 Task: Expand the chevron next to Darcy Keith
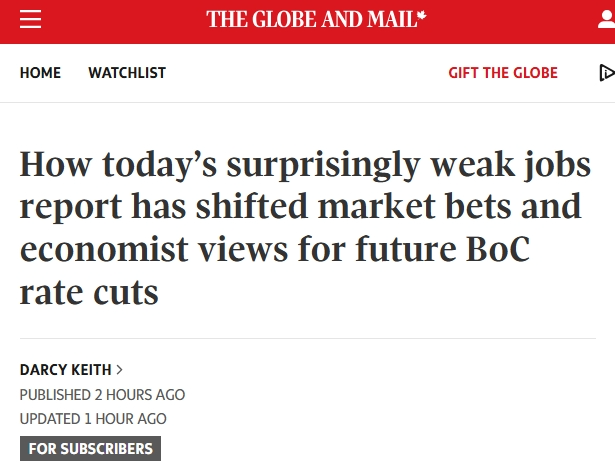pos(120,370)
